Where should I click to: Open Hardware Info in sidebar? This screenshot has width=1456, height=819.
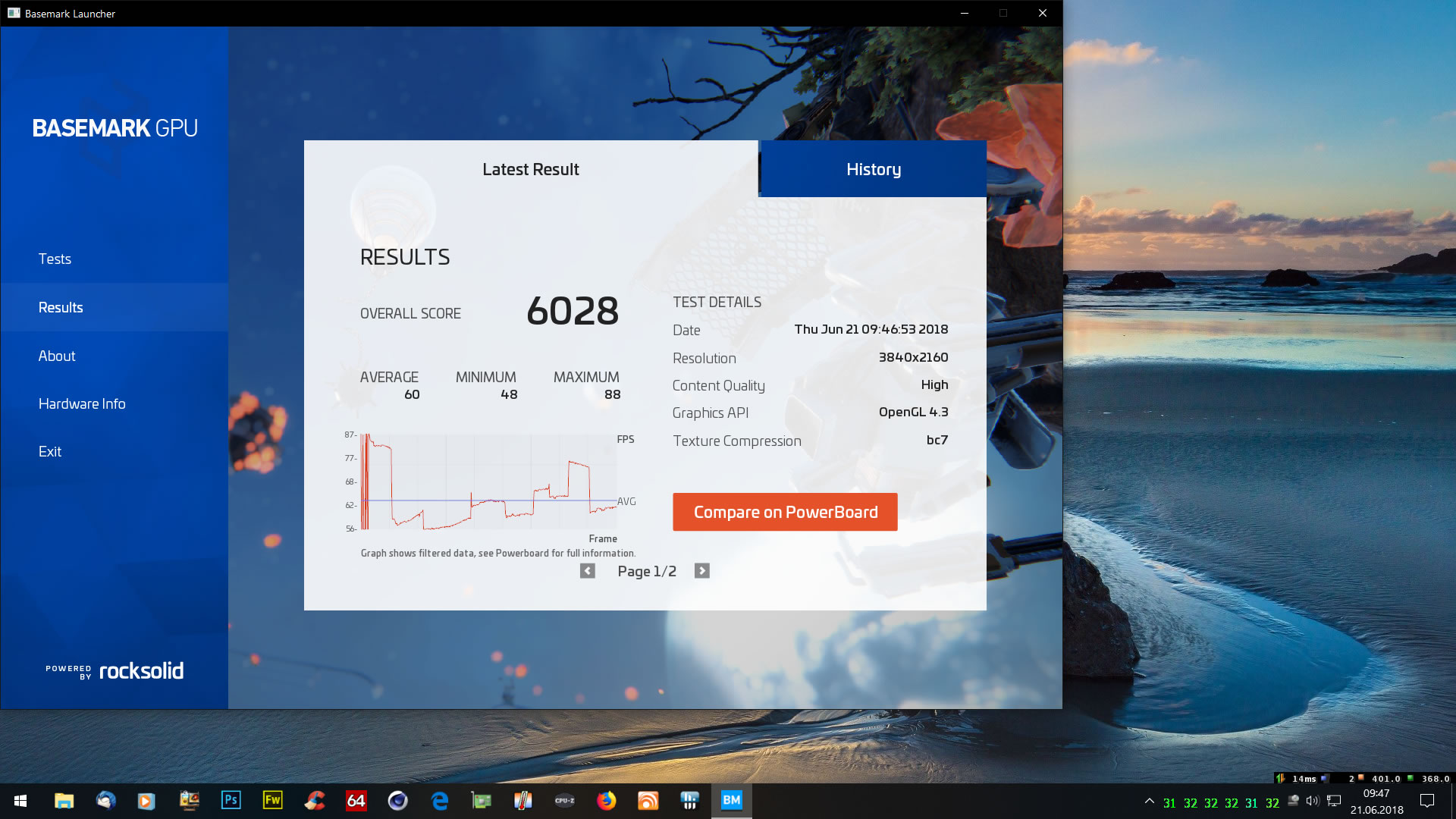click(82, 403)
